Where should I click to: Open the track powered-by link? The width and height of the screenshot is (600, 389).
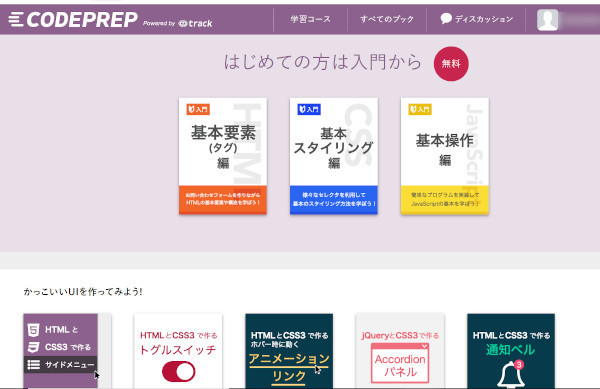[x=195, y=23]
